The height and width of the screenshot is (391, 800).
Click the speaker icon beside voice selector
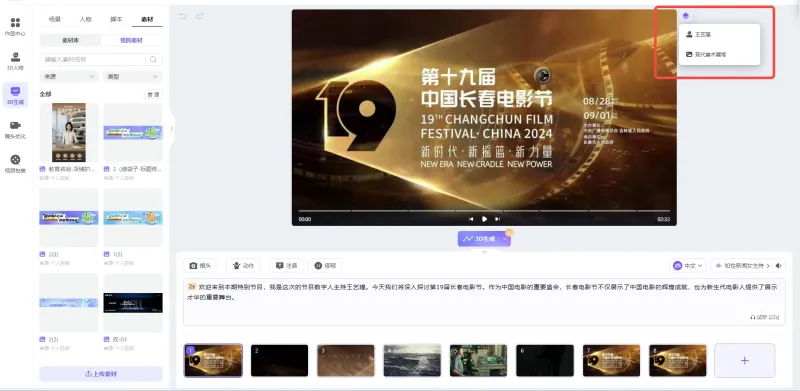point(779,265)
